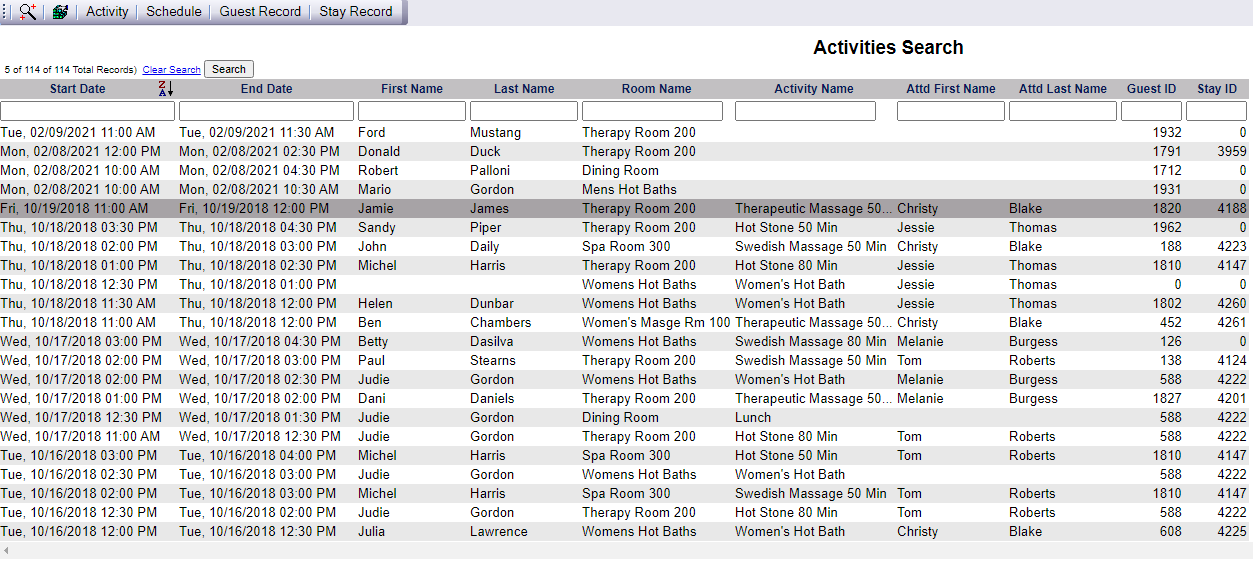Select last name Mustang in table
This screenshot has width=1253, height=561.
(x=497, y=132)
